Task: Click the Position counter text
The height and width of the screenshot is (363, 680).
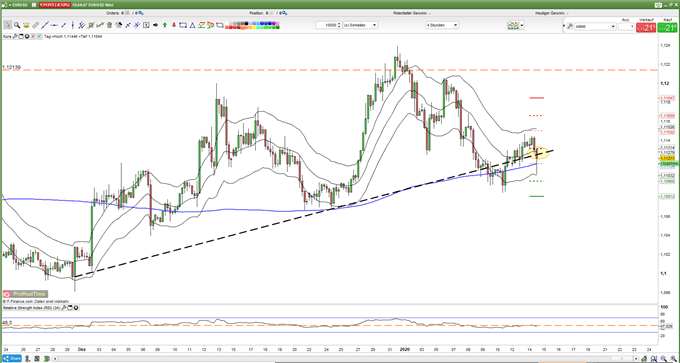Action: tap(267, 13)
